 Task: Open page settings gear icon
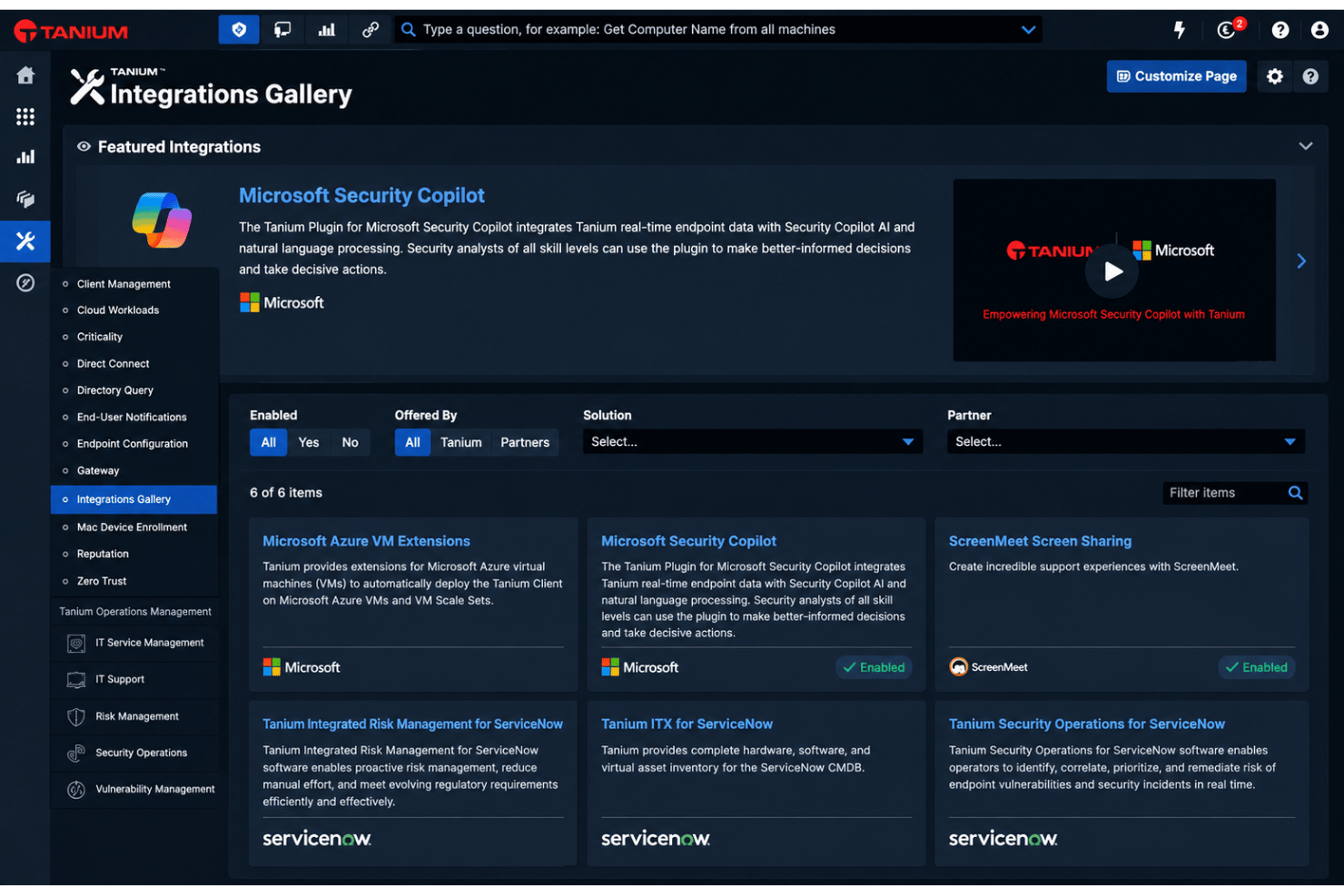pos(1275,76)
